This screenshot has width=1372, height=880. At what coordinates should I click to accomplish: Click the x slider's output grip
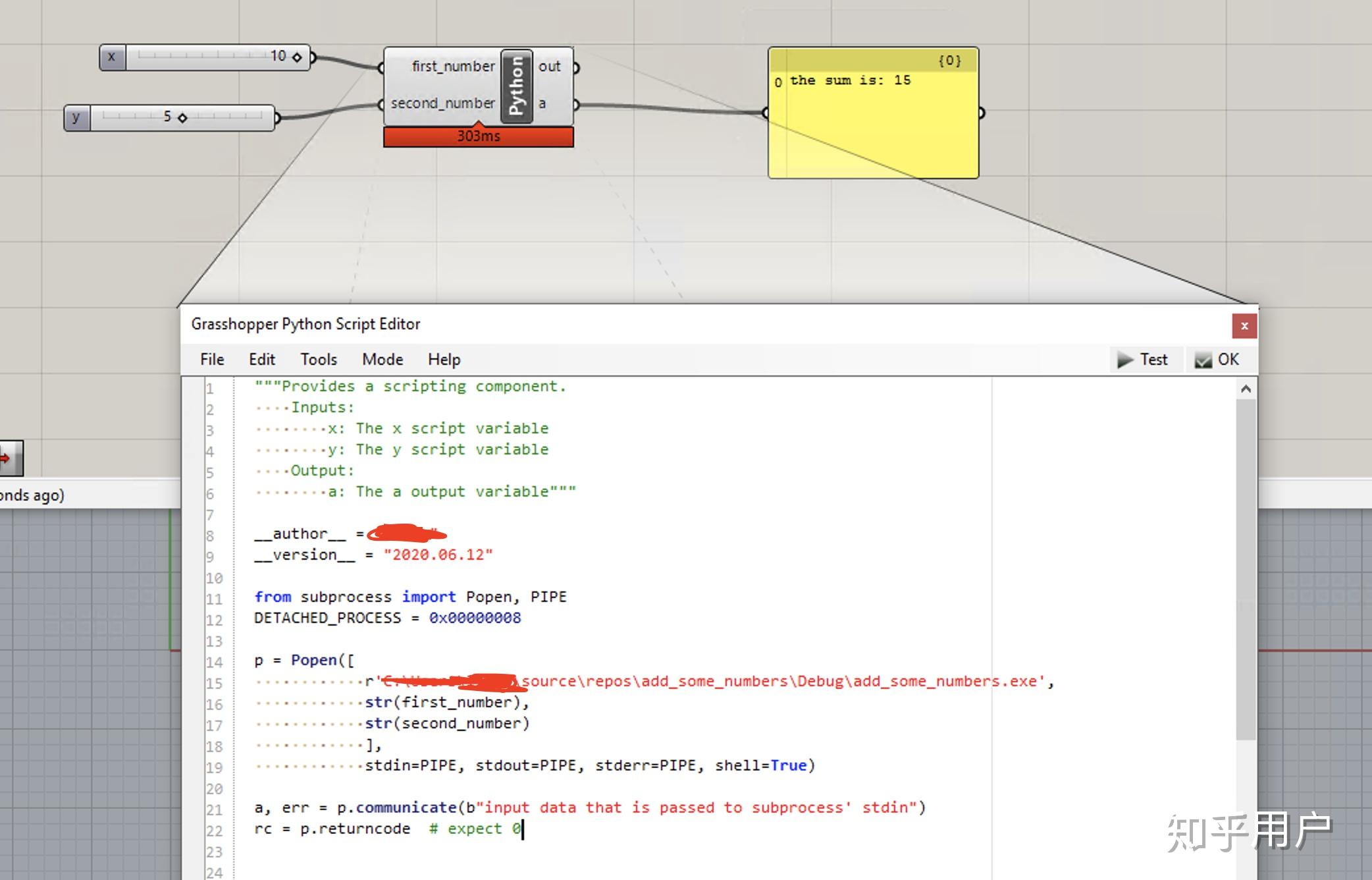pos(313,57)
